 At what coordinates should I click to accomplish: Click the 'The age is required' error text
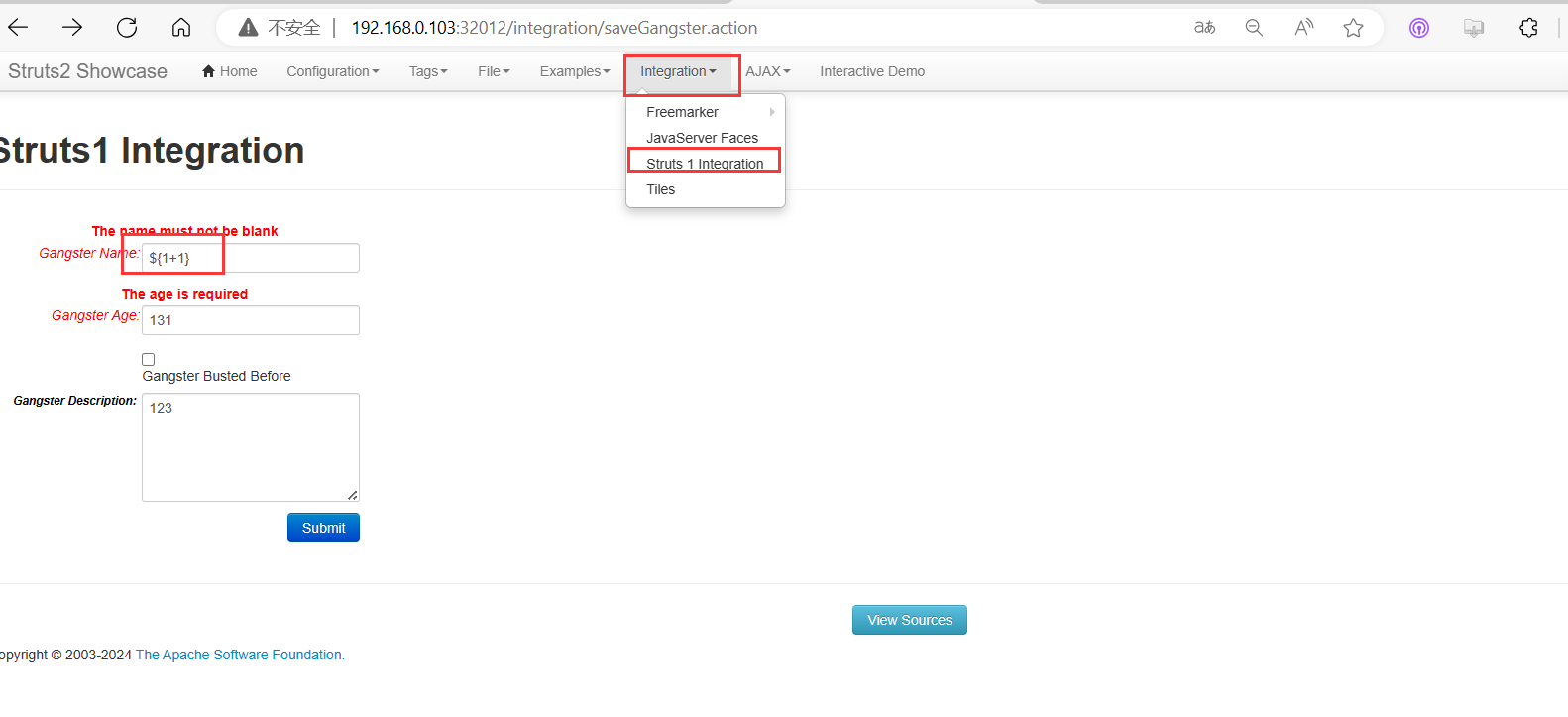point(185,294)
